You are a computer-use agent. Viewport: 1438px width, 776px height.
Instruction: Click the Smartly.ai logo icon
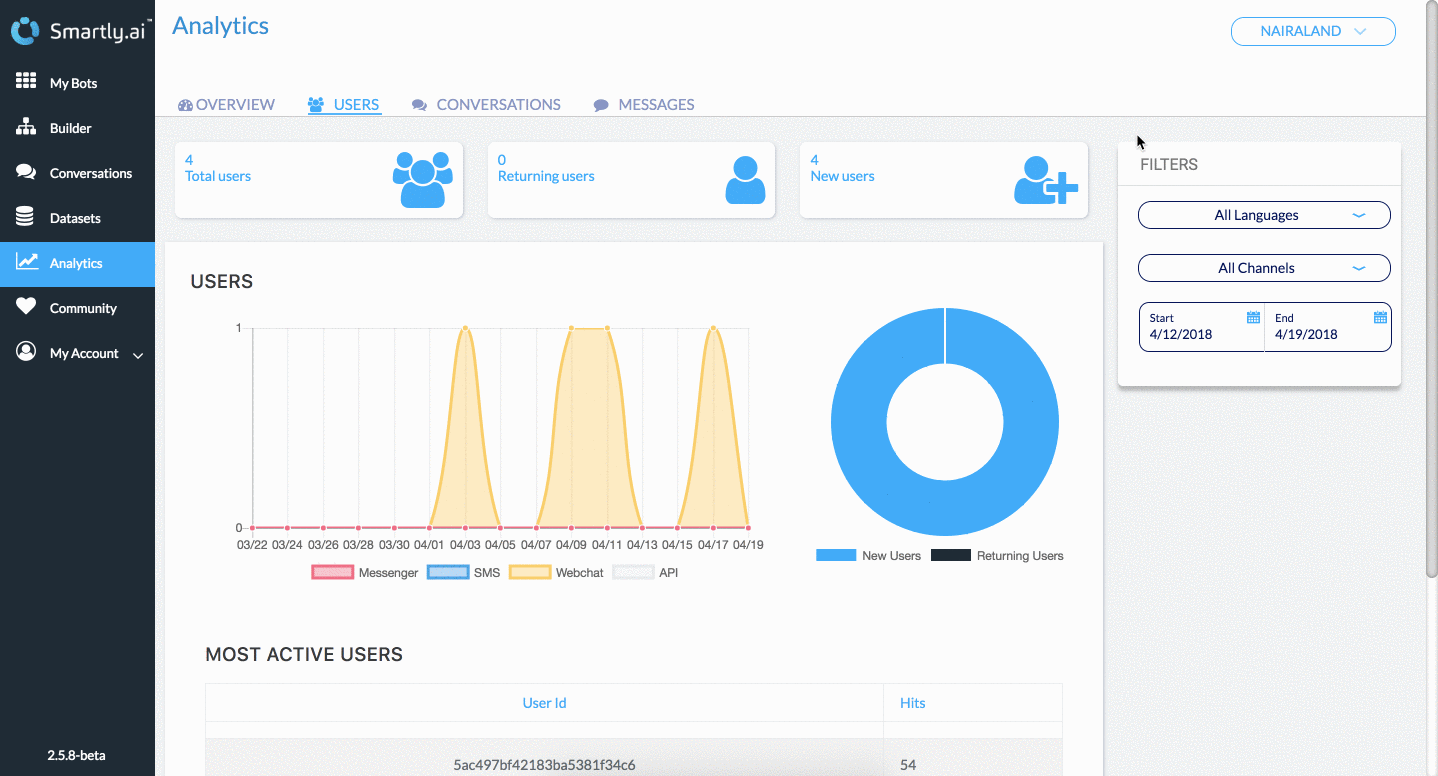[x=25, y=31]
